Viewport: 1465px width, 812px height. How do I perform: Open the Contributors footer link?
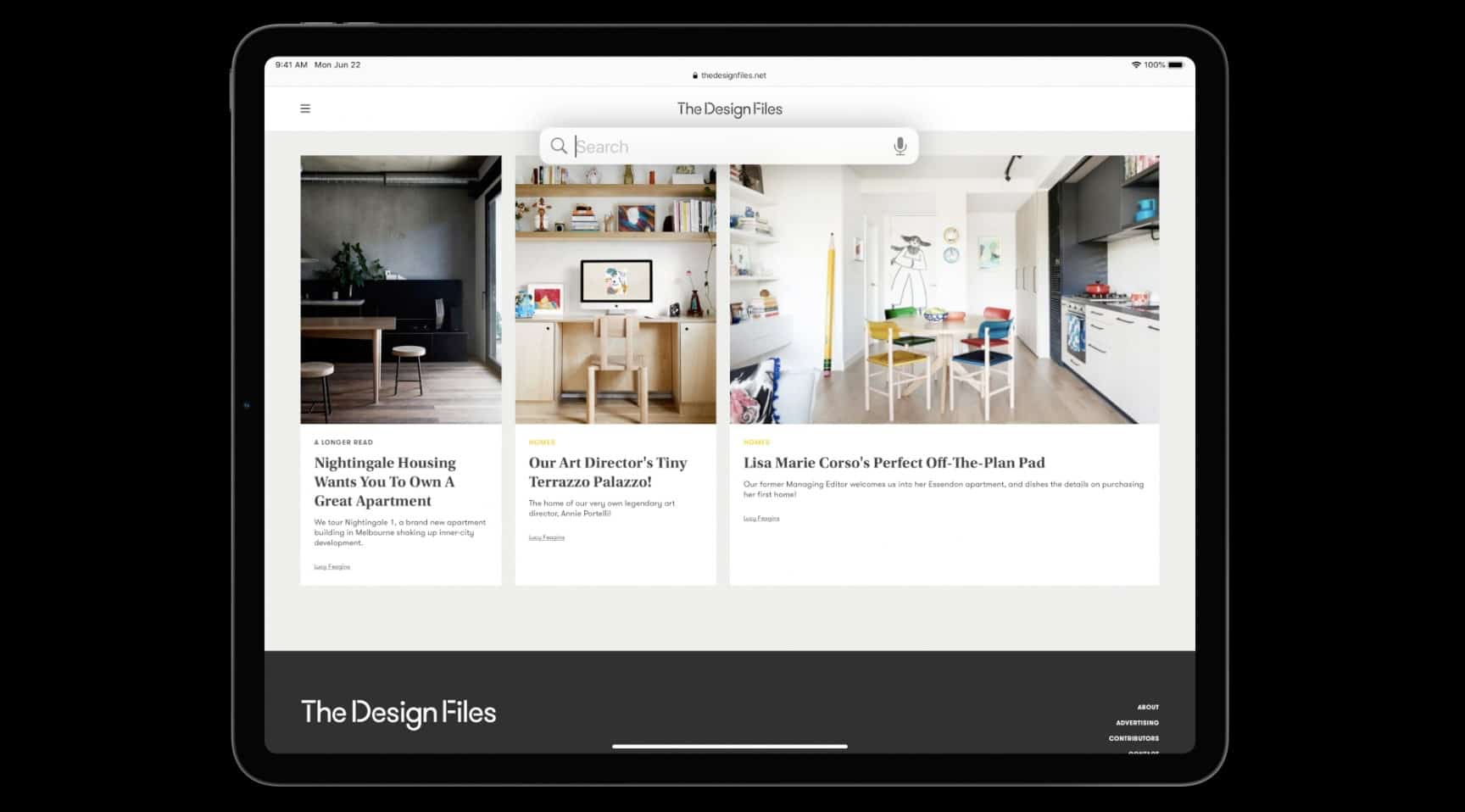(x=1134, y=738)
